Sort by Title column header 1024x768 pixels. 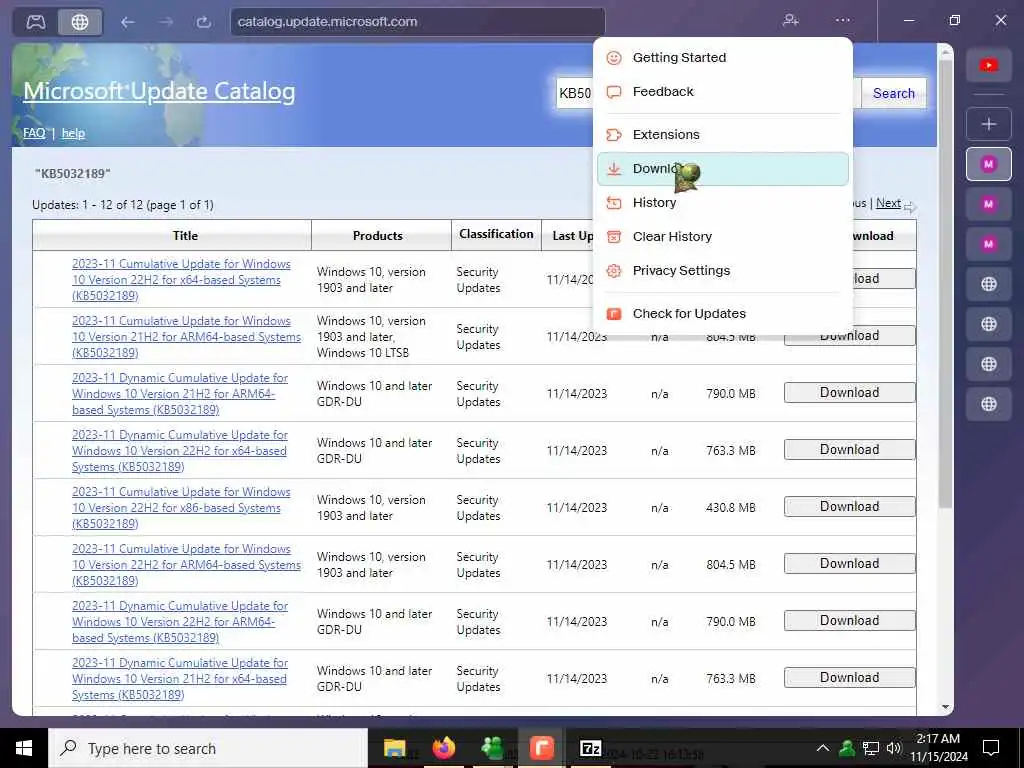(x=185, y=236)
